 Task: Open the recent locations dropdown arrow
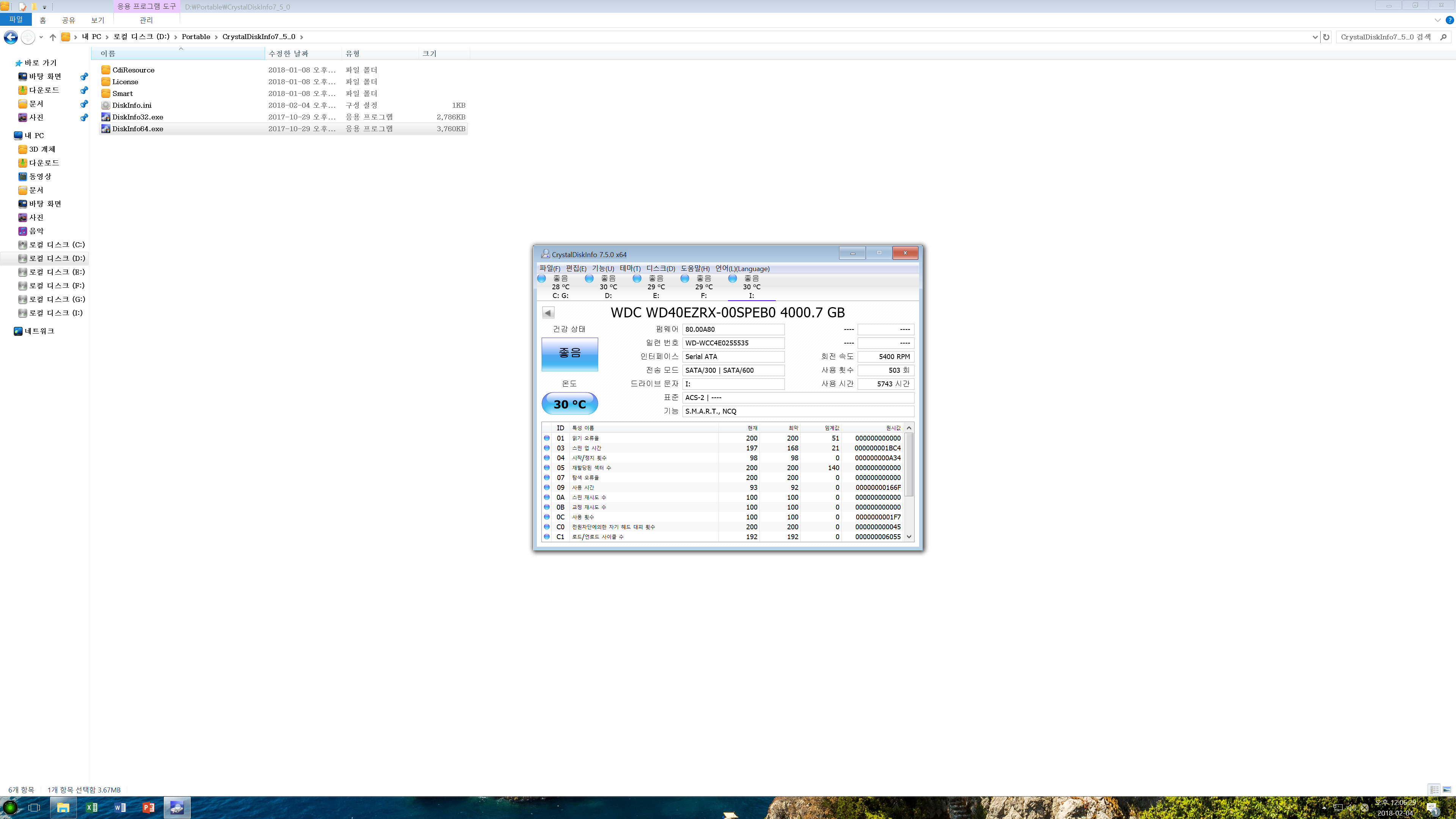coord(41,37)
